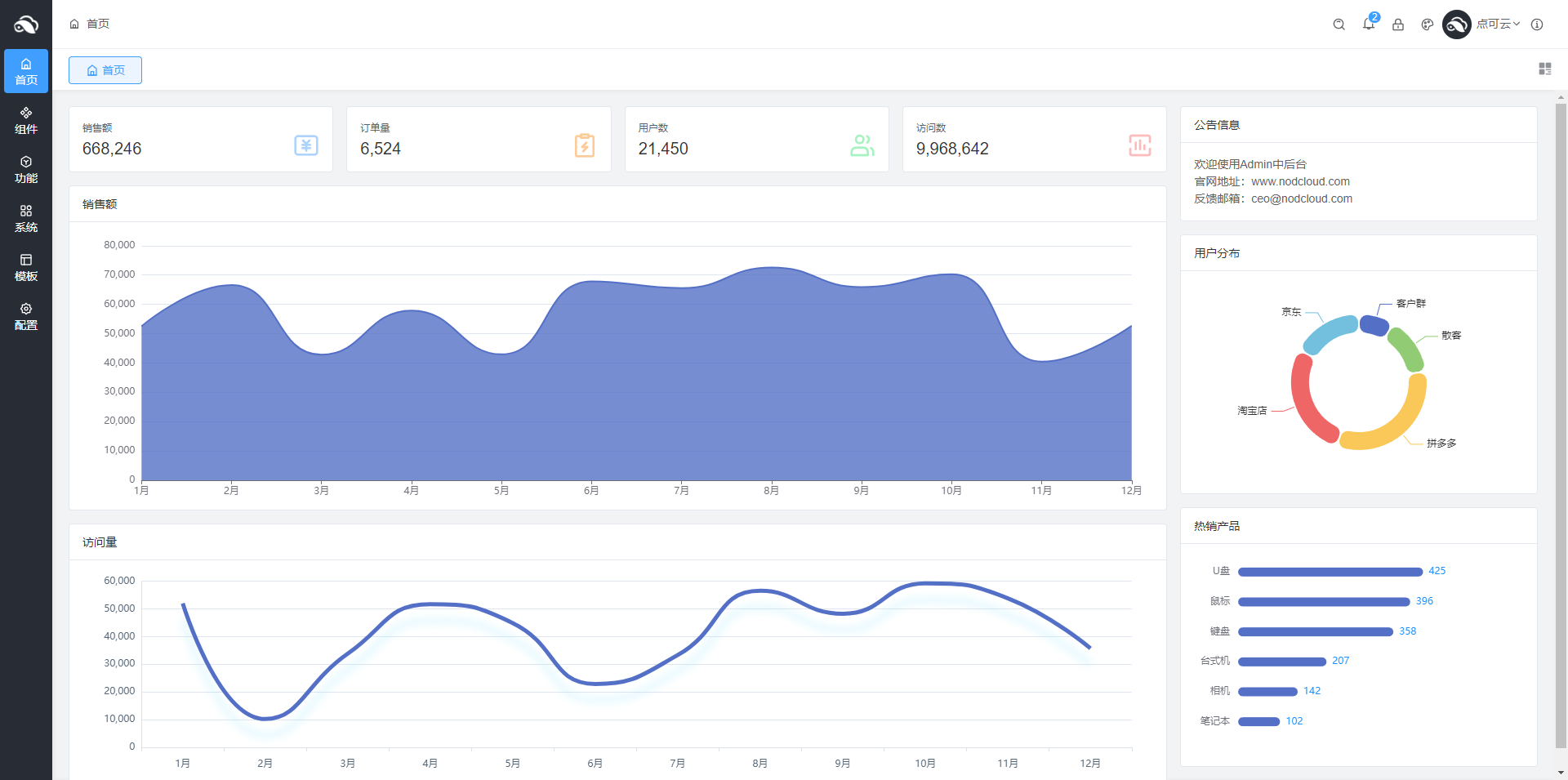
Task: Click the 笔记本 bar in 热销产品
Action: point(1258,722)
